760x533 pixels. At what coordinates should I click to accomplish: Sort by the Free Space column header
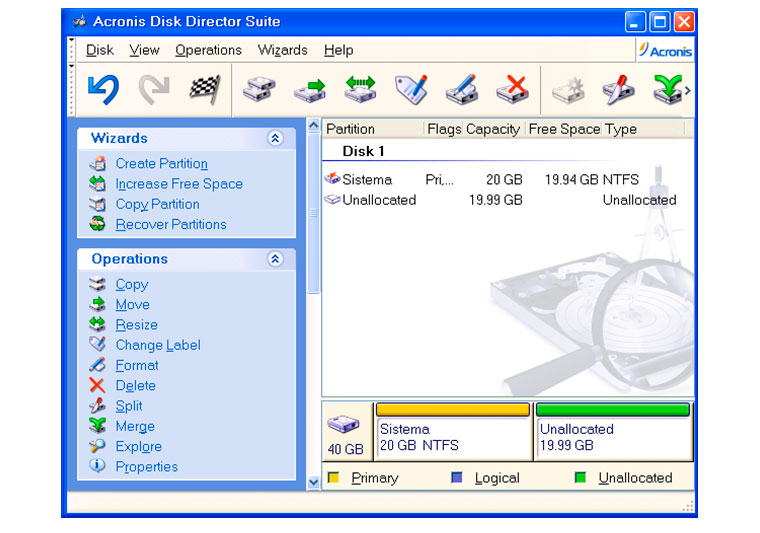pos(564,129)
